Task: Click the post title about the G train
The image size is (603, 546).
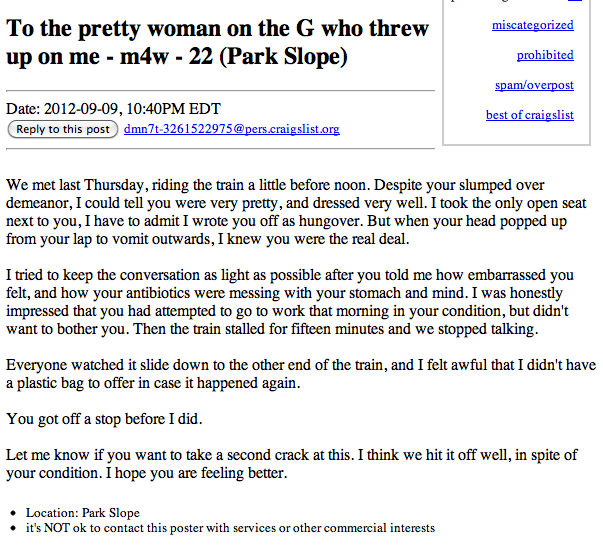Action: pos(217,42)
